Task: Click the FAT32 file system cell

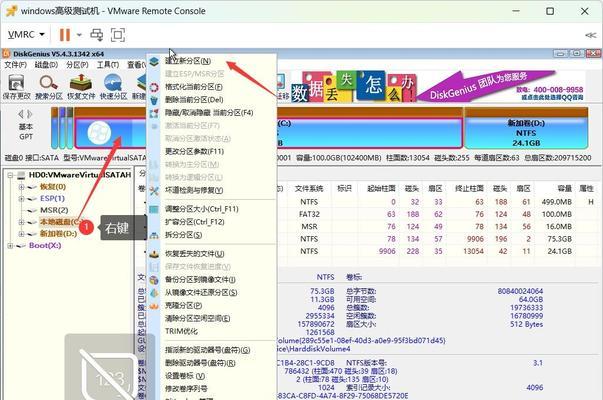Action: 309,214
